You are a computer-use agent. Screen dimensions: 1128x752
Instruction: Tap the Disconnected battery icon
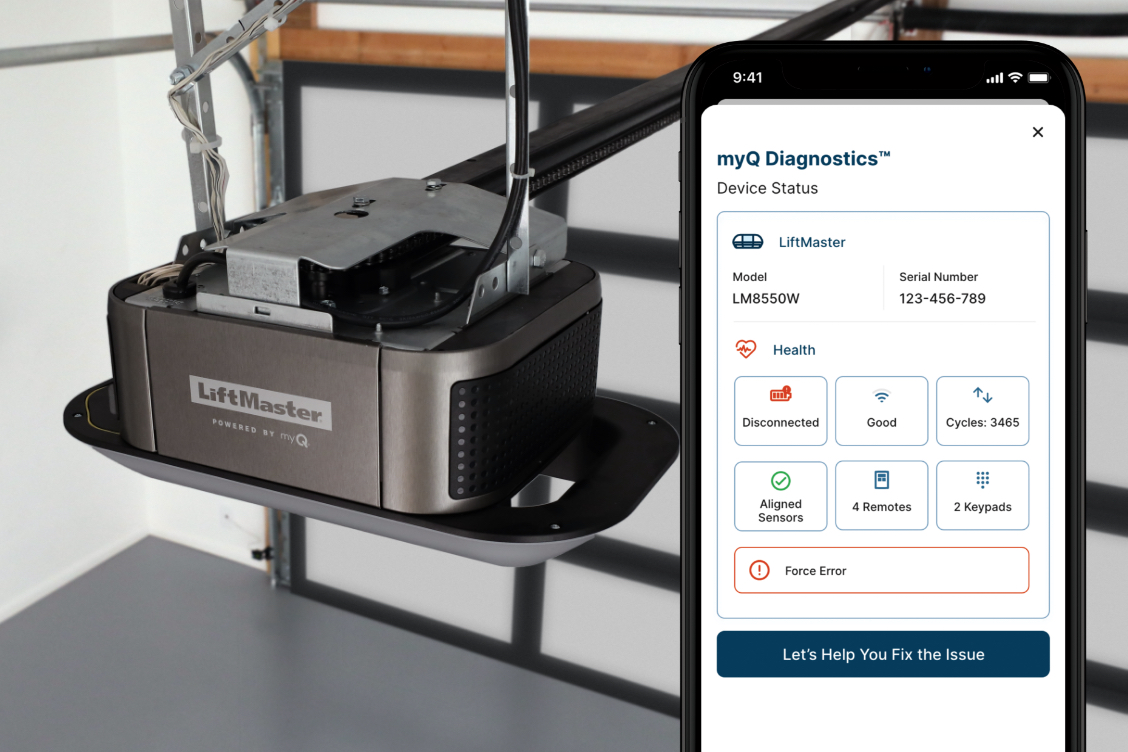click(780, 394)
